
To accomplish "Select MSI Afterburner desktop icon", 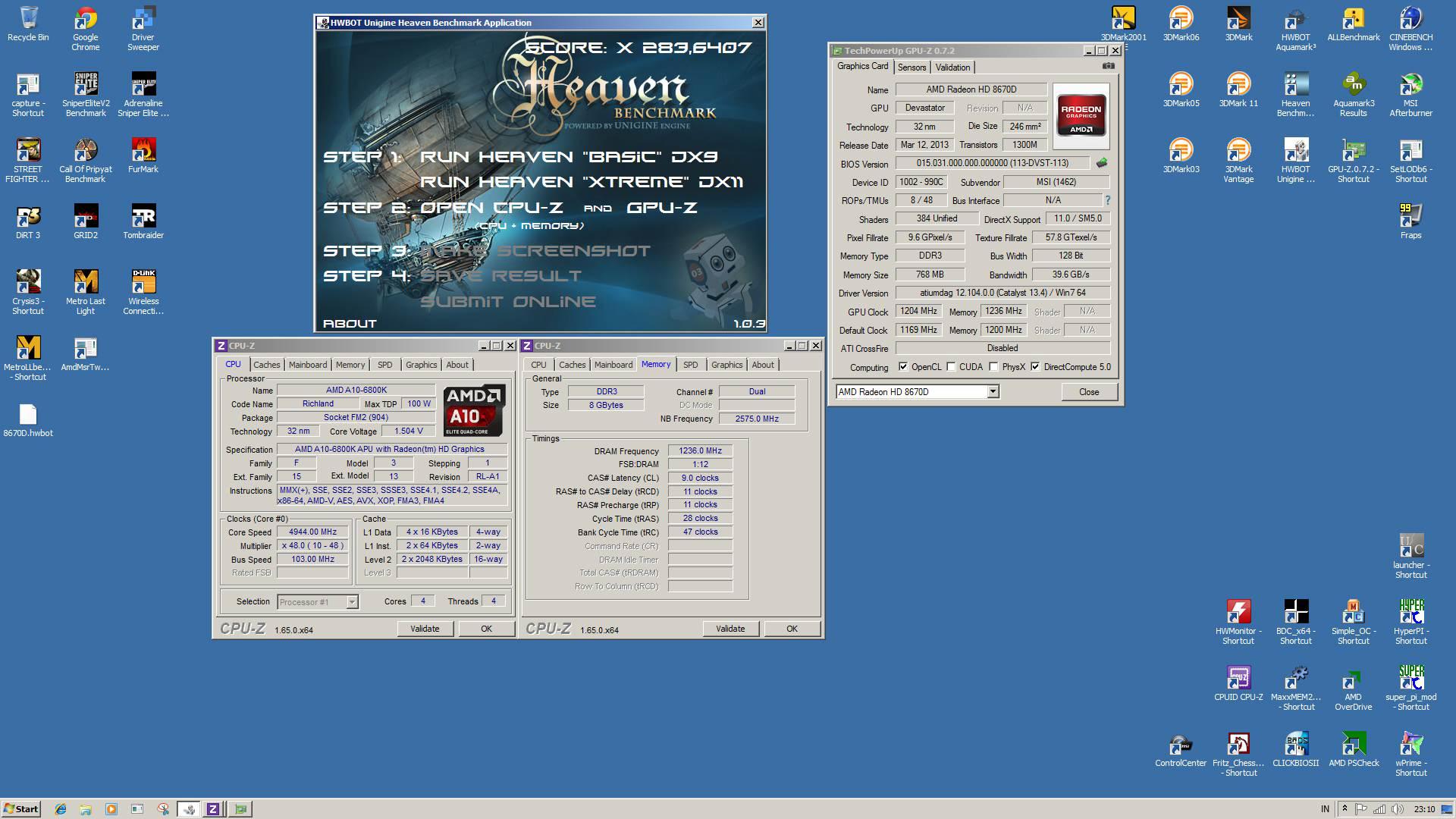I will click(x=1410, y=95).
